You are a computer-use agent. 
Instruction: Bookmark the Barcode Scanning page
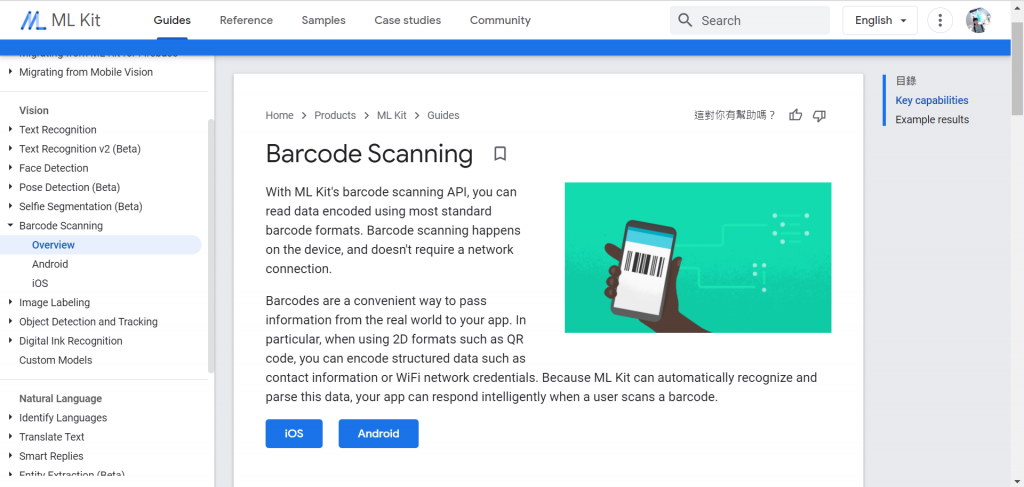500,154
